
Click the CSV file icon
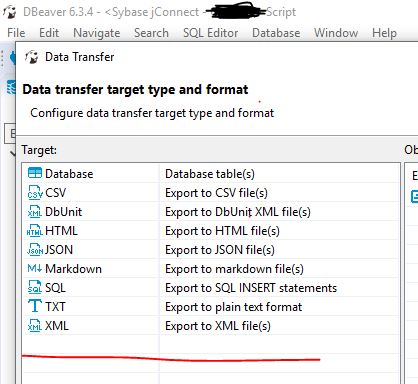(x=35, y=192)
